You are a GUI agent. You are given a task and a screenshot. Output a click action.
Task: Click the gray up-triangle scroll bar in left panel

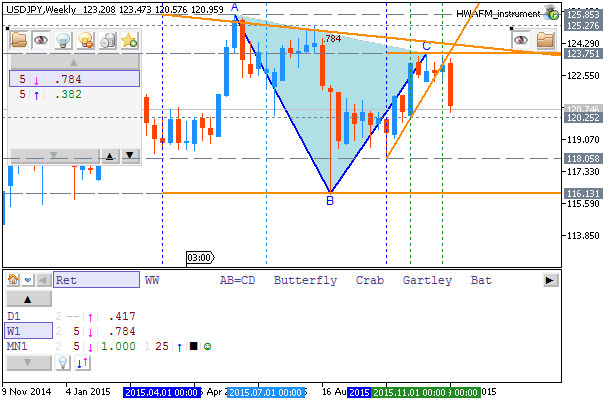coord(74,62)
